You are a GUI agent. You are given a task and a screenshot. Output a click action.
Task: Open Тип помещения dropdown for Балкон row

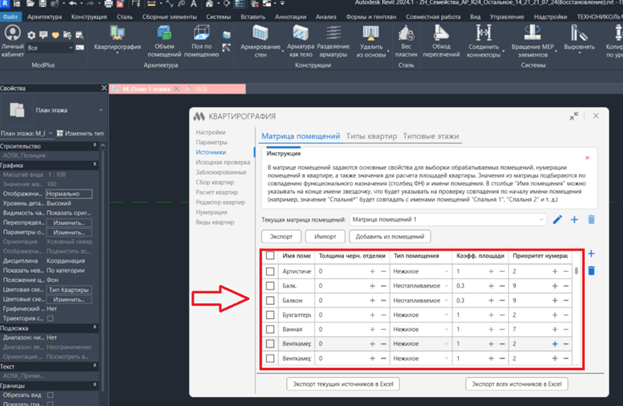(x=421, y=300)
